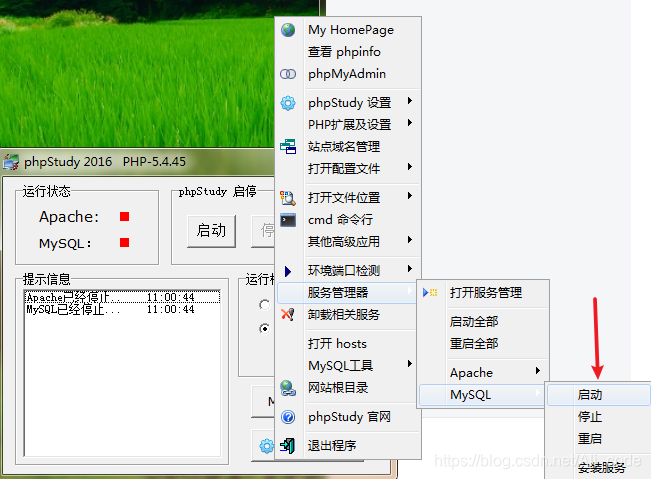Click 安装服务 in the MySQL submenu
651x479 pixels.
[x=598, y=468]
